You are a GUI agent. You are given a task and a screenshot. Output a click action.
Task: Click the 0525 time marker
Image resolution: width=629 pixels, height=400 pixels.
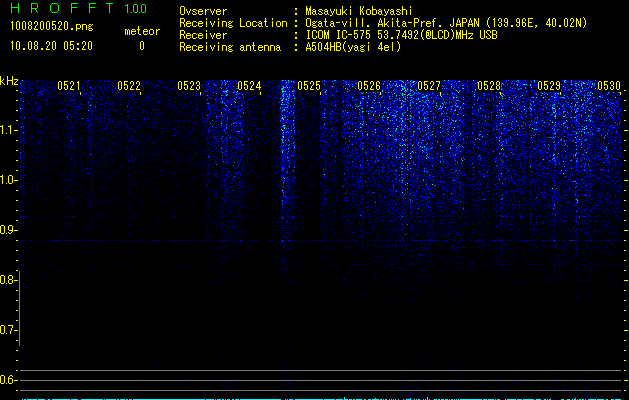(x=309, y=85)
